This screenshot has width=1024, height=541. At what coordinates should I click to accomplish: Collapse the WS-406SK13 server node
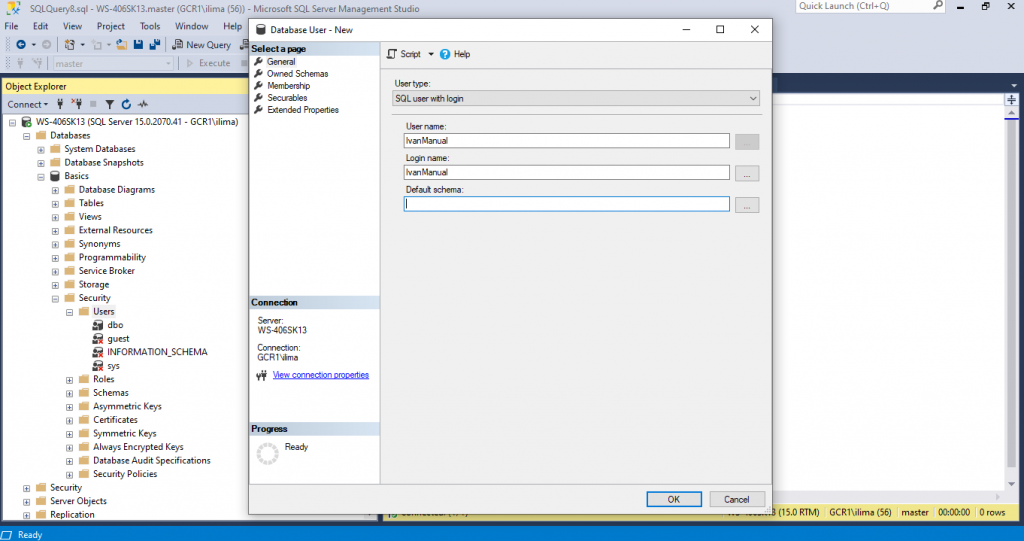point(12,122)
